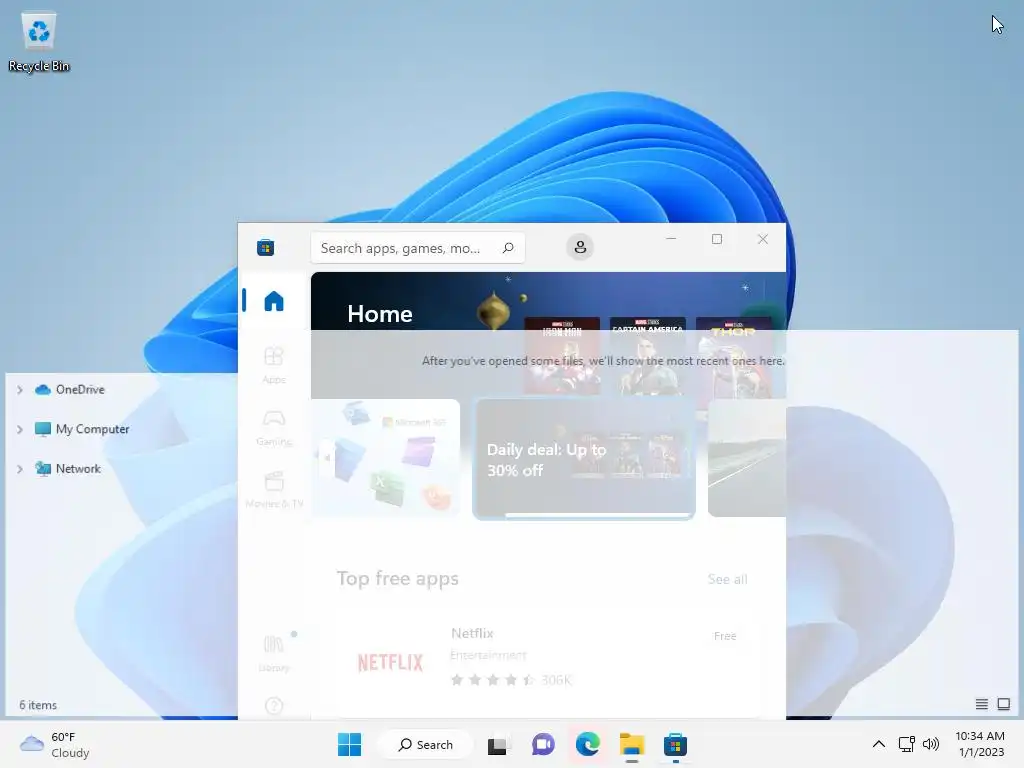Click the Microsoft Store logo in title bar

(x=265, y=248)
